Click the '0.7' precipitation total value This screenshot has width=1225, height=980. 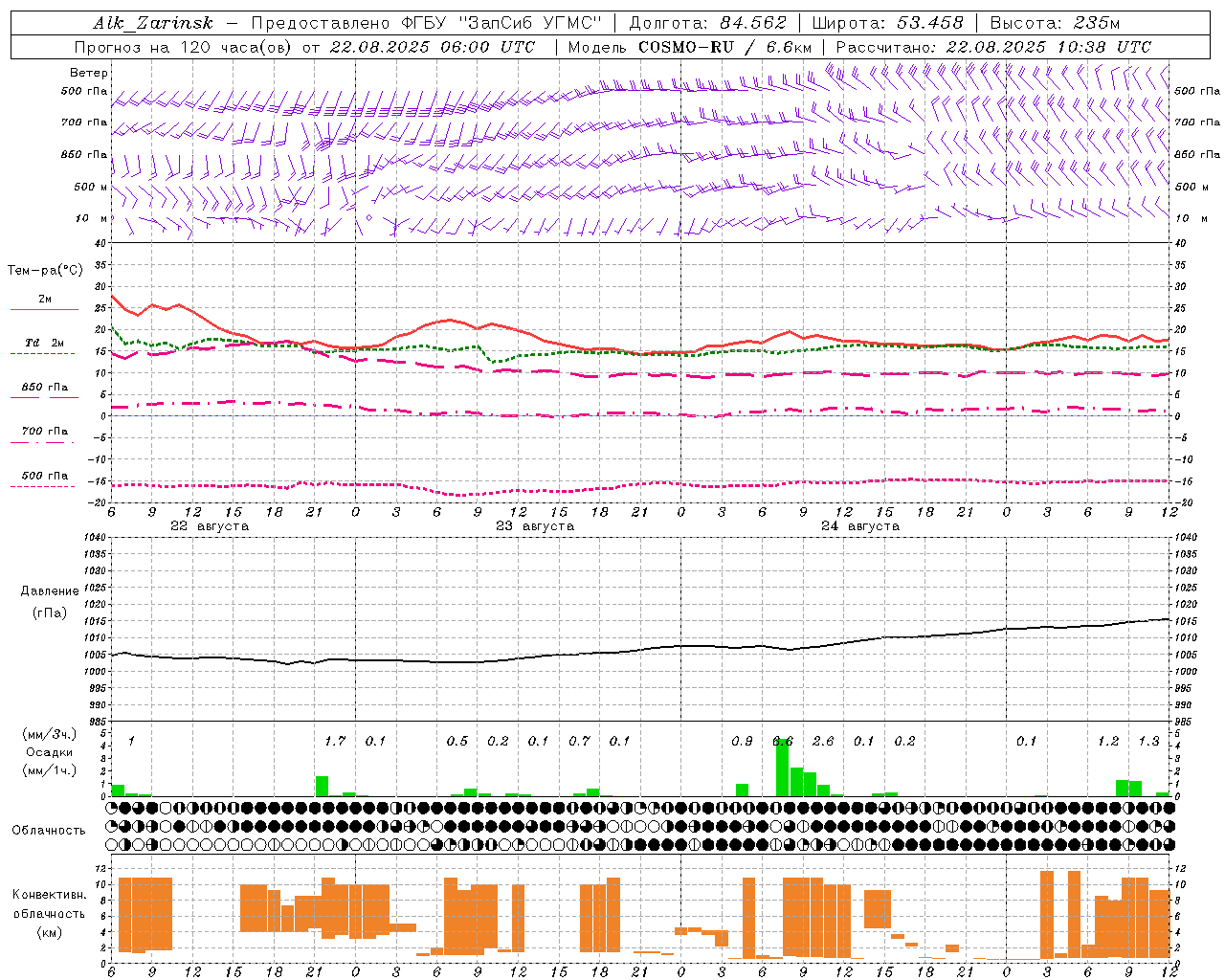(x=579, y=742)
